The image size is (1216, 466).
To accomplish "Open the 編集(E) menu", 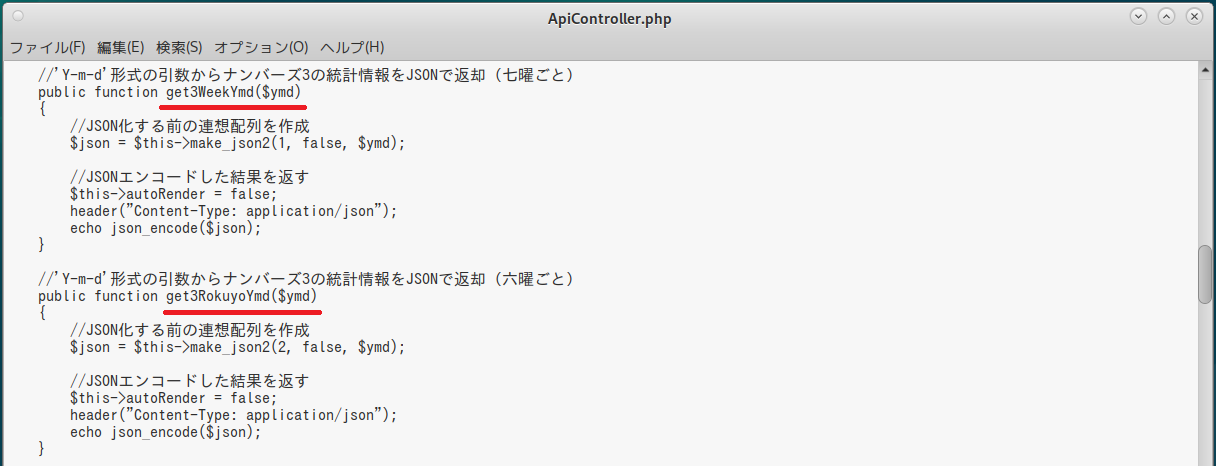I will 121,47.
